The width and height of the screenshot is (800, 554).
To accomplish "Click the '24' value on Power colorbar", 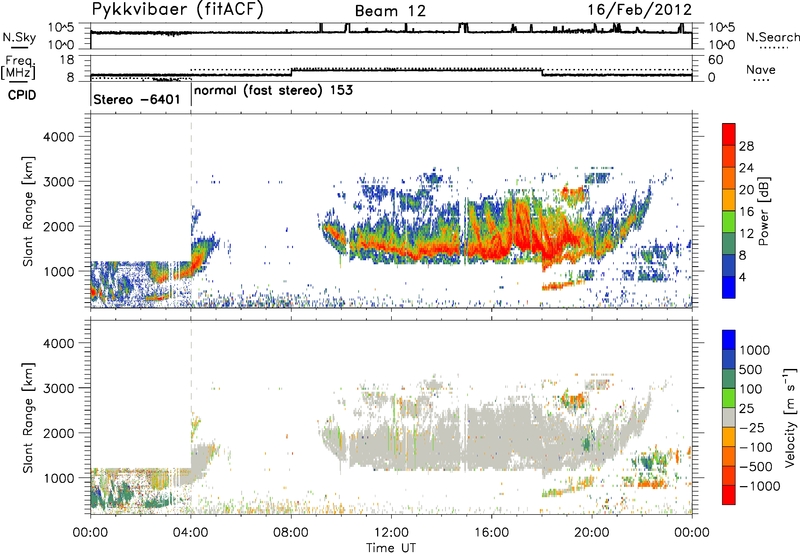I will click(x=746, y=168).
